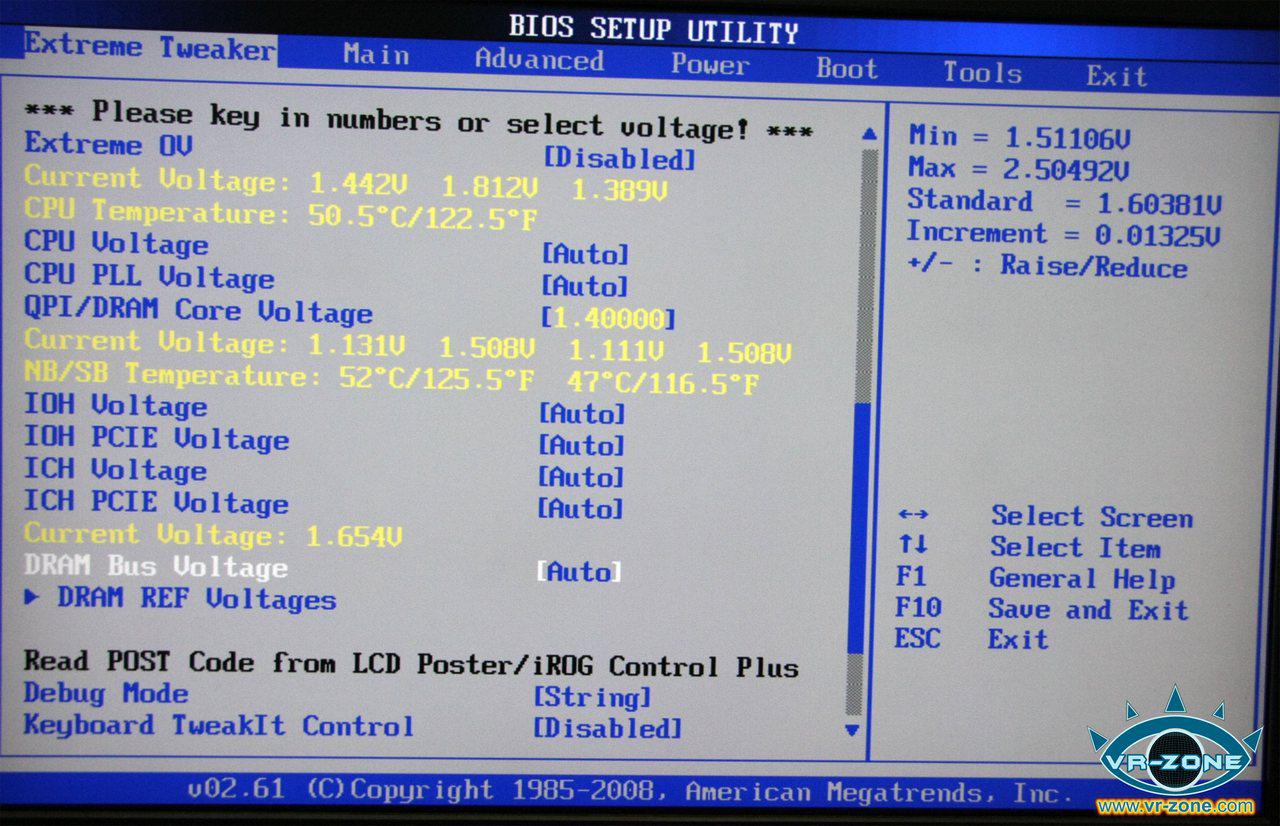Open ICH Voltage Auto setting
Image resolution: width=1280 pixels, height=826 pixels.
[x=581, y=477]
